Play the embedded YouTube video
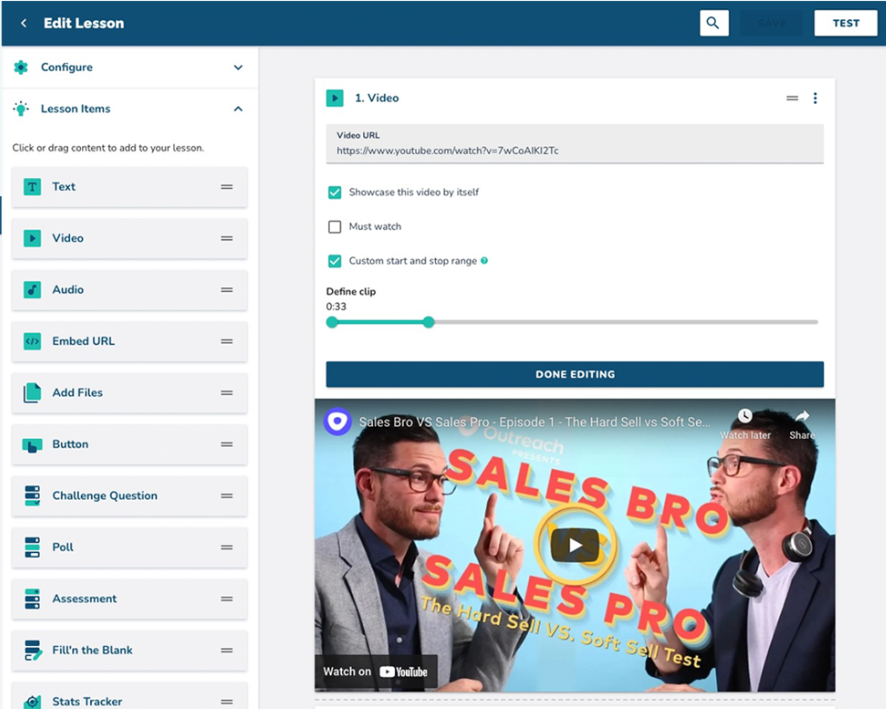Screen dimensions: 886x718 coord(575,545)
